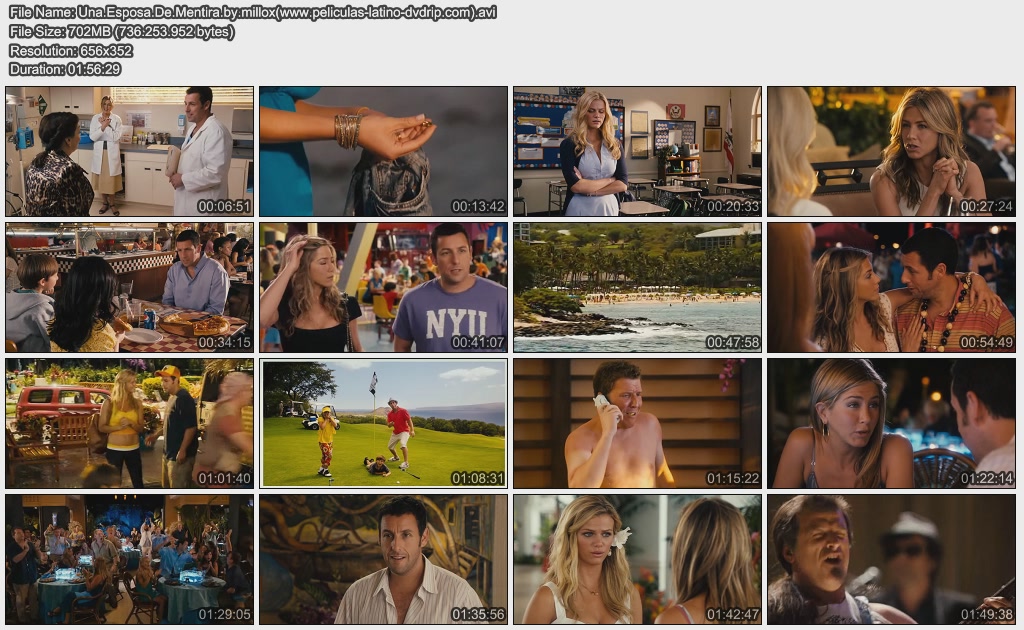This screenshot has height=630, width=1024.
Task: Select the thumbnail timestamped 00:34:15
Action: click(129, 287)
